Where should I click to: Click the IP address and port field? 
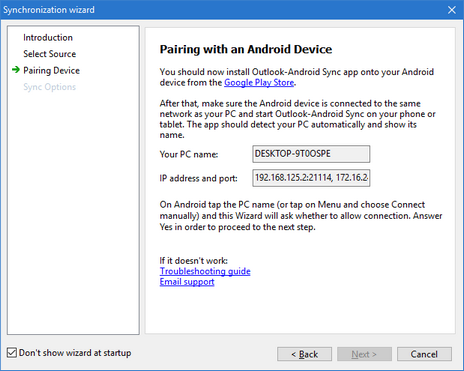311,178
